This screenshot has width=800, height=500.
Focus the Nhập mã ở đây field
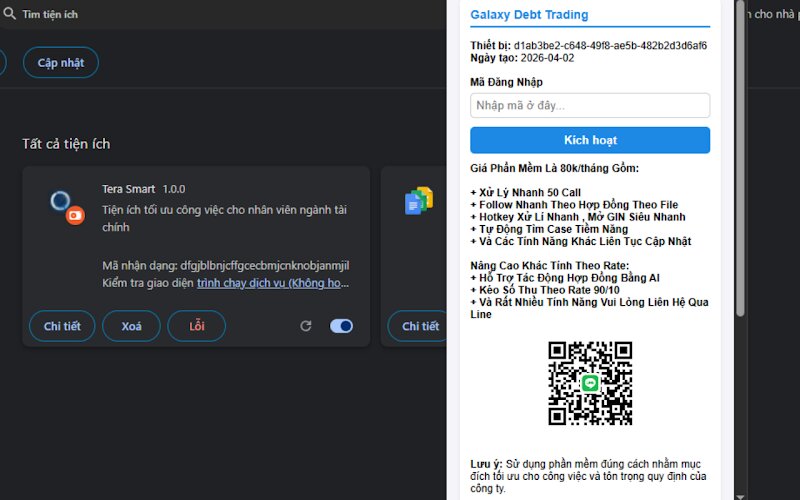pyautogui.click(x=590, y=106)
